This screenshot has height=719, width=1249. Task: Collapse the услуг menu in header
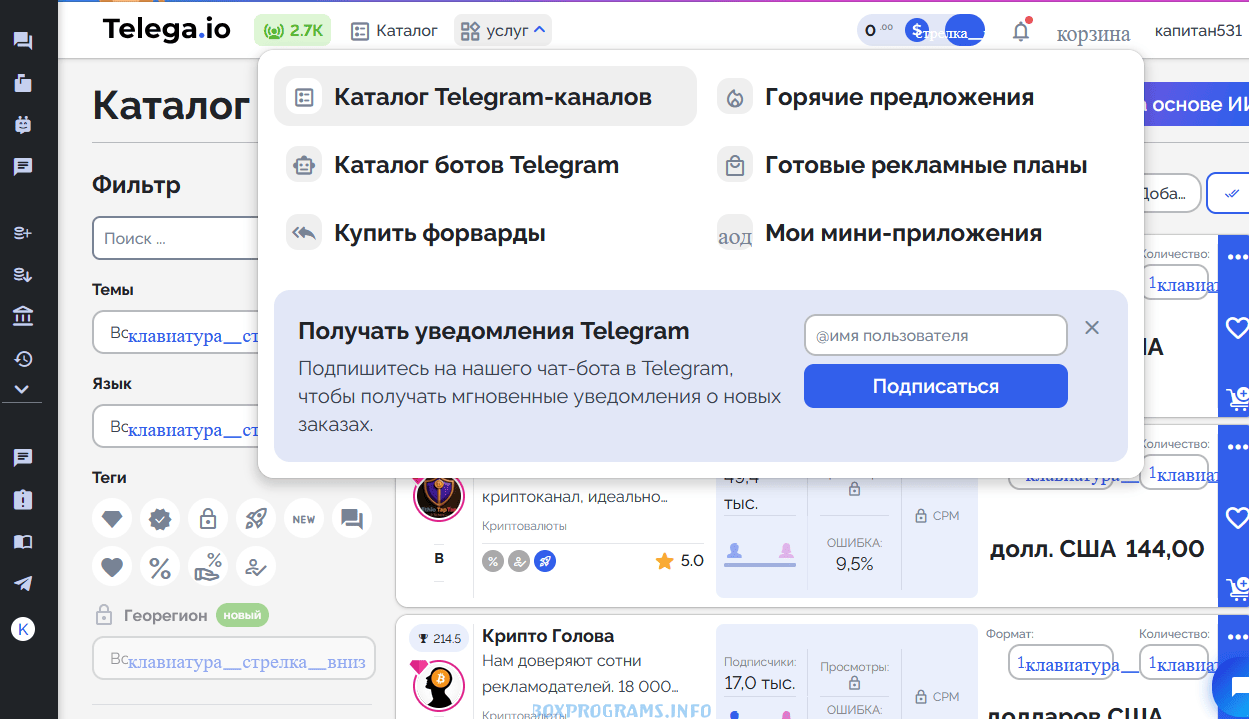(x=504, y=31)
